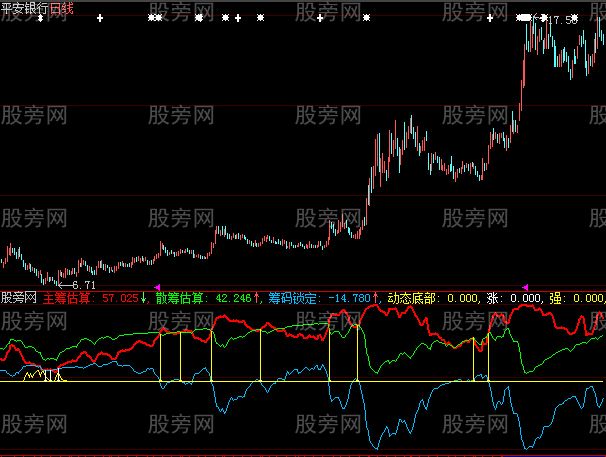Viewport: 606px width, 457px height.
Task: Select the green 散筹估算 indicator label
Action: [x=179, y=298]
